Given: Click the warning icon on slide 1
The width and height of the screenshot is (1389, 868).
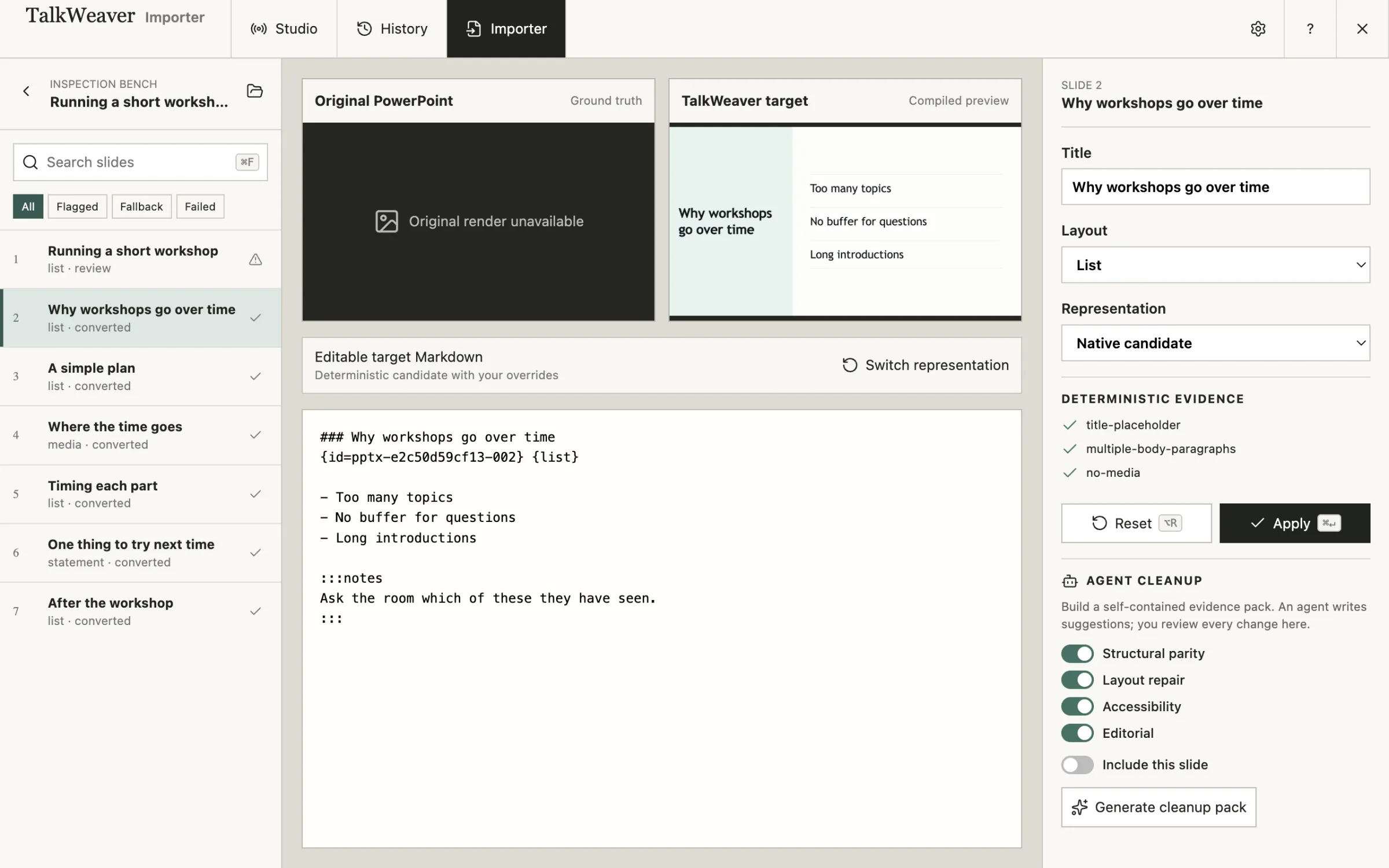Looking at the screenshot, I should click(x=255, y=259).
